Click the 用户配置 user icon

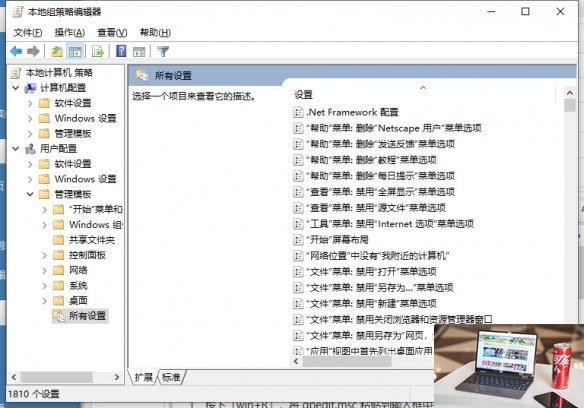[x=30, y=149]
